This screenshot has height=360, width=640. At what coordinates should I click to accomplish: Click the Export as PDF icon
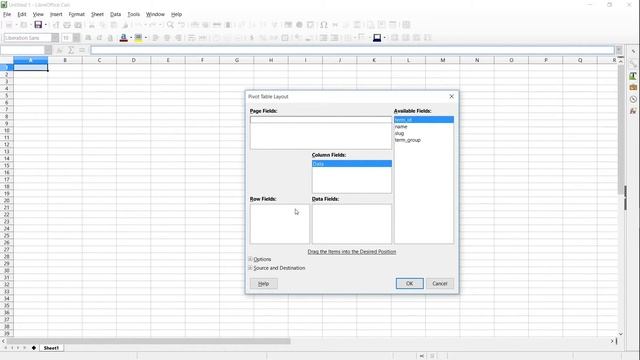click(56, 25)
